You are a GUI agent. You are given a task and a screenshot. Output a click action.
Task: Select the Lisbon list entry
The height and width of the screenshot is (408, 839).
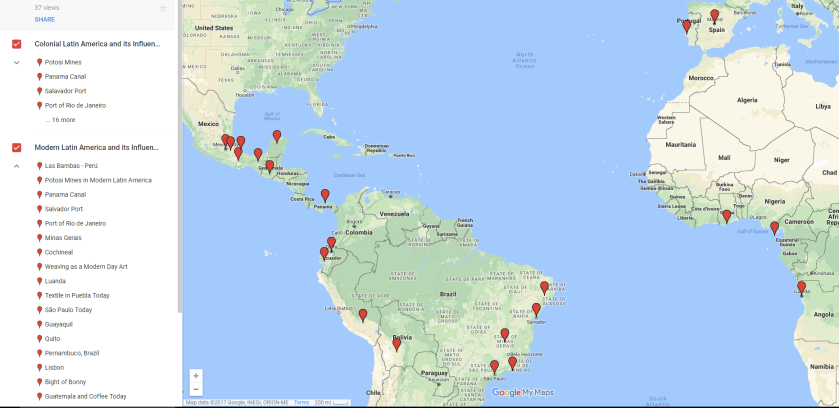click(x=54, y=368)
